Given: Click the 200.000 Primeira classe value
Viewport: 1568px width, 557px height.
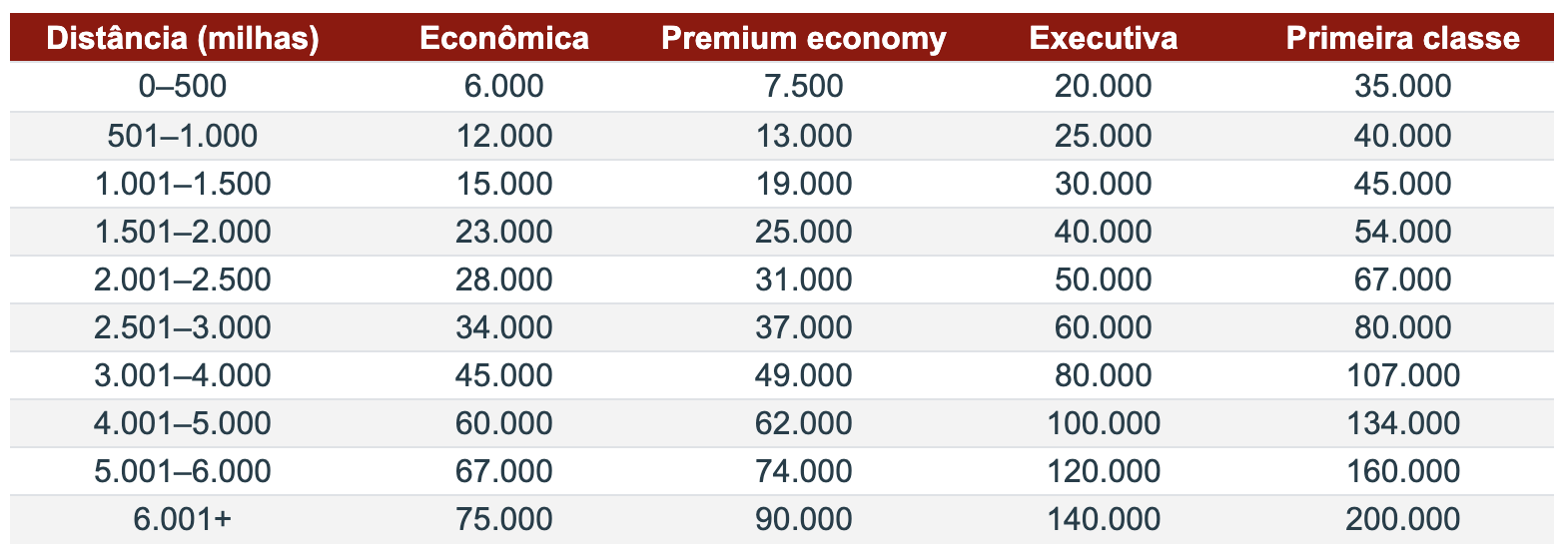Looking at the screenshot, I should (1402, 519).
